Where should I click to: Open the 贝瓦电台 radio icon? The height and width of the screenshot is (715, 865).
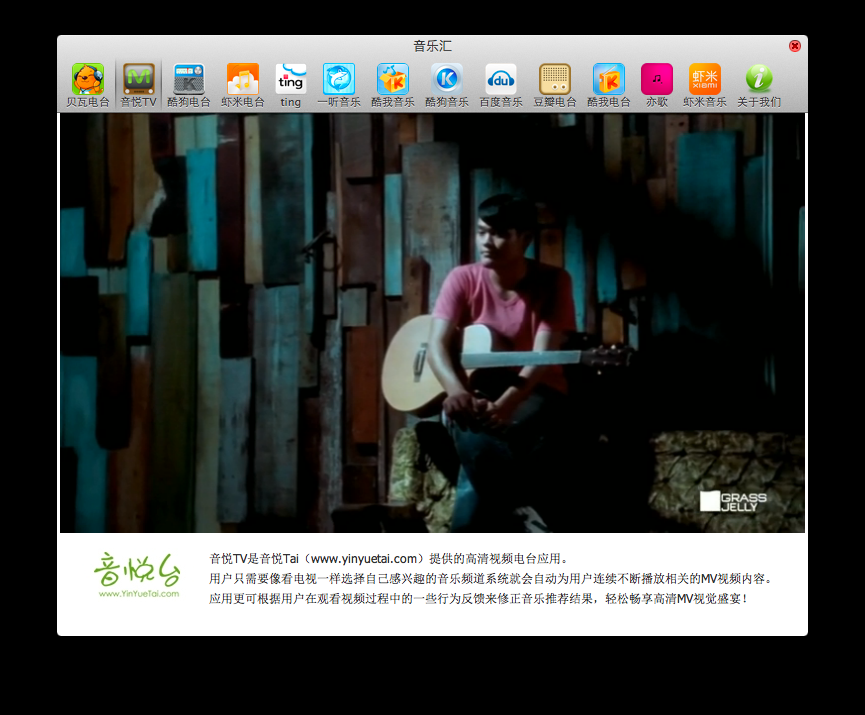88,85
